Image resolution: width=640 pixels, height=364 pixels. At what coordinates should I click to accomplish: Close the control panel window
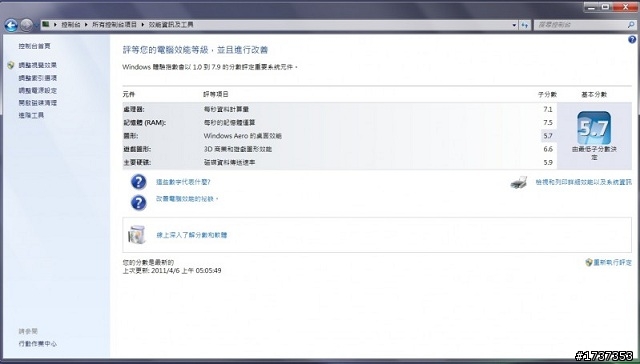click(x=625, y=7)
